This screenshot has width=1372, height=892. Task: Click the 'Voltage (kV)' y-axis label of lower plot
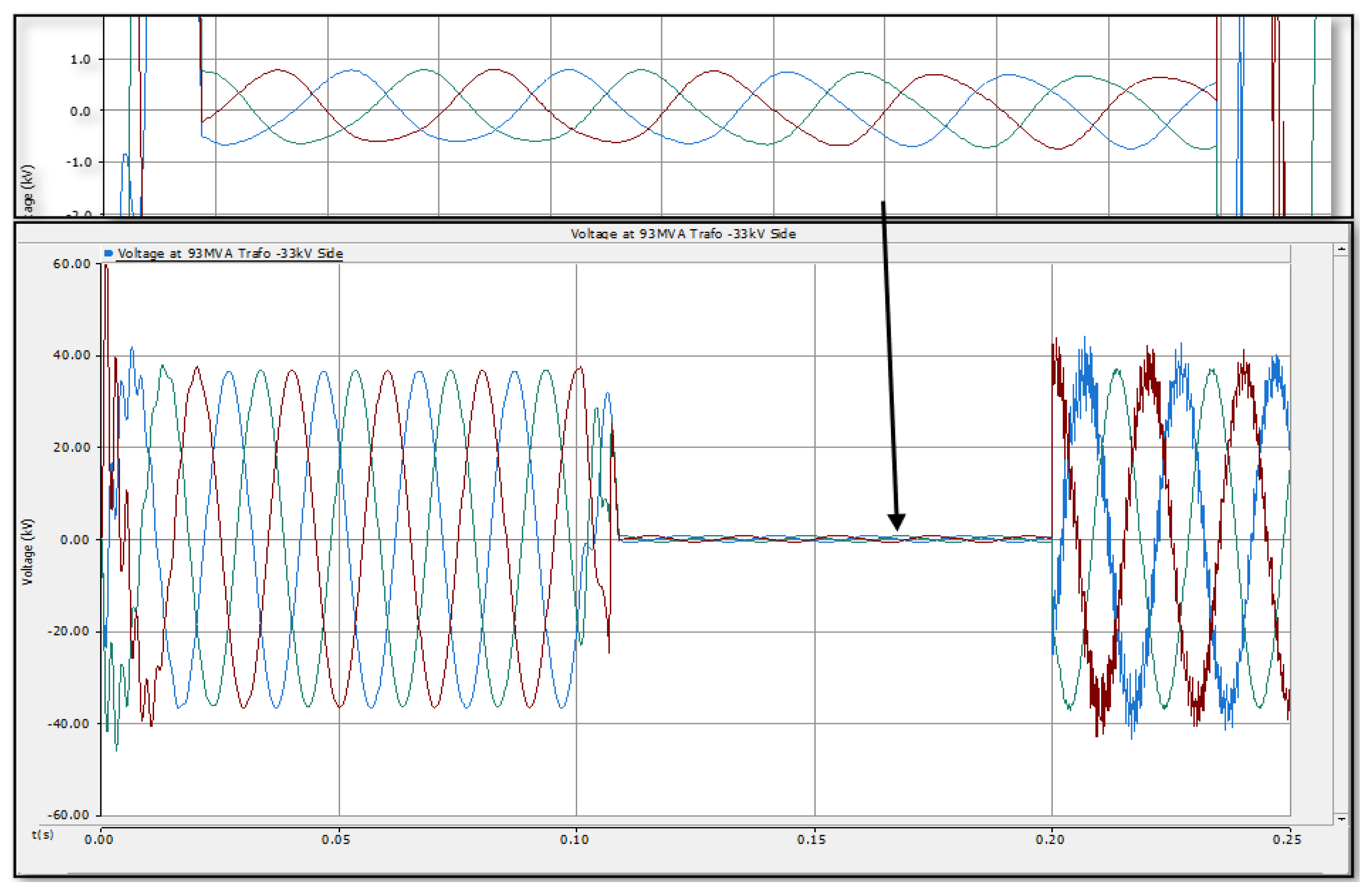[x=27, y=551]
